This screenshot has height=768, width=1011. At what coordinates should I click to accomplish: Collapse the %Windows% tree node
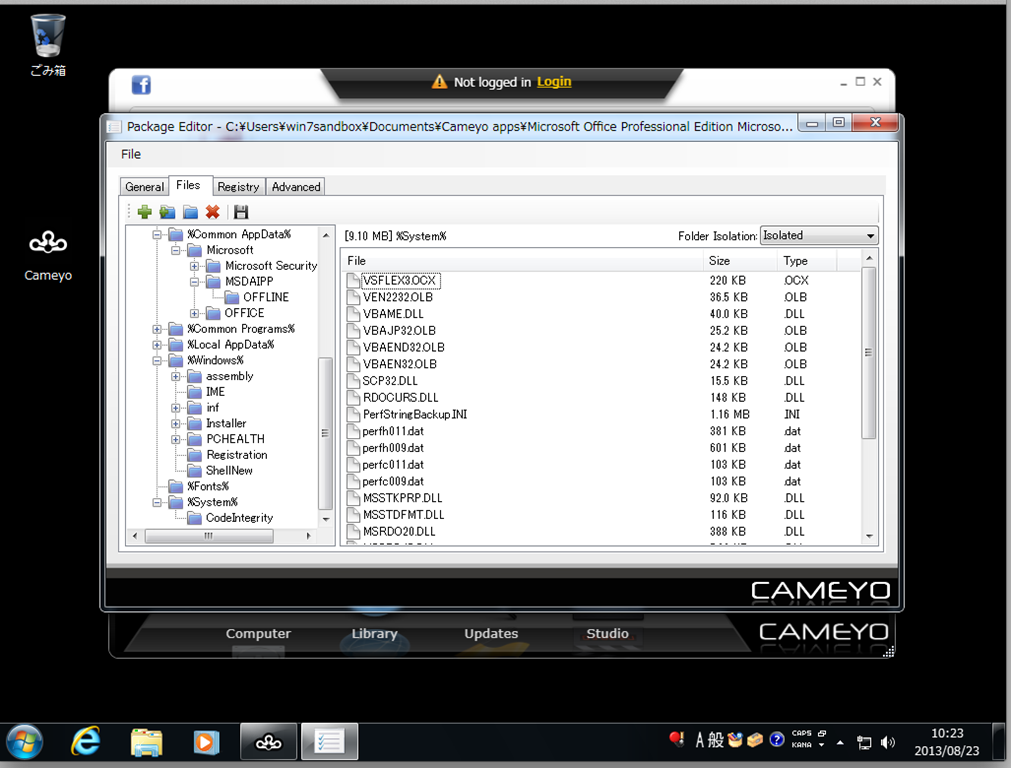point(157,360)
